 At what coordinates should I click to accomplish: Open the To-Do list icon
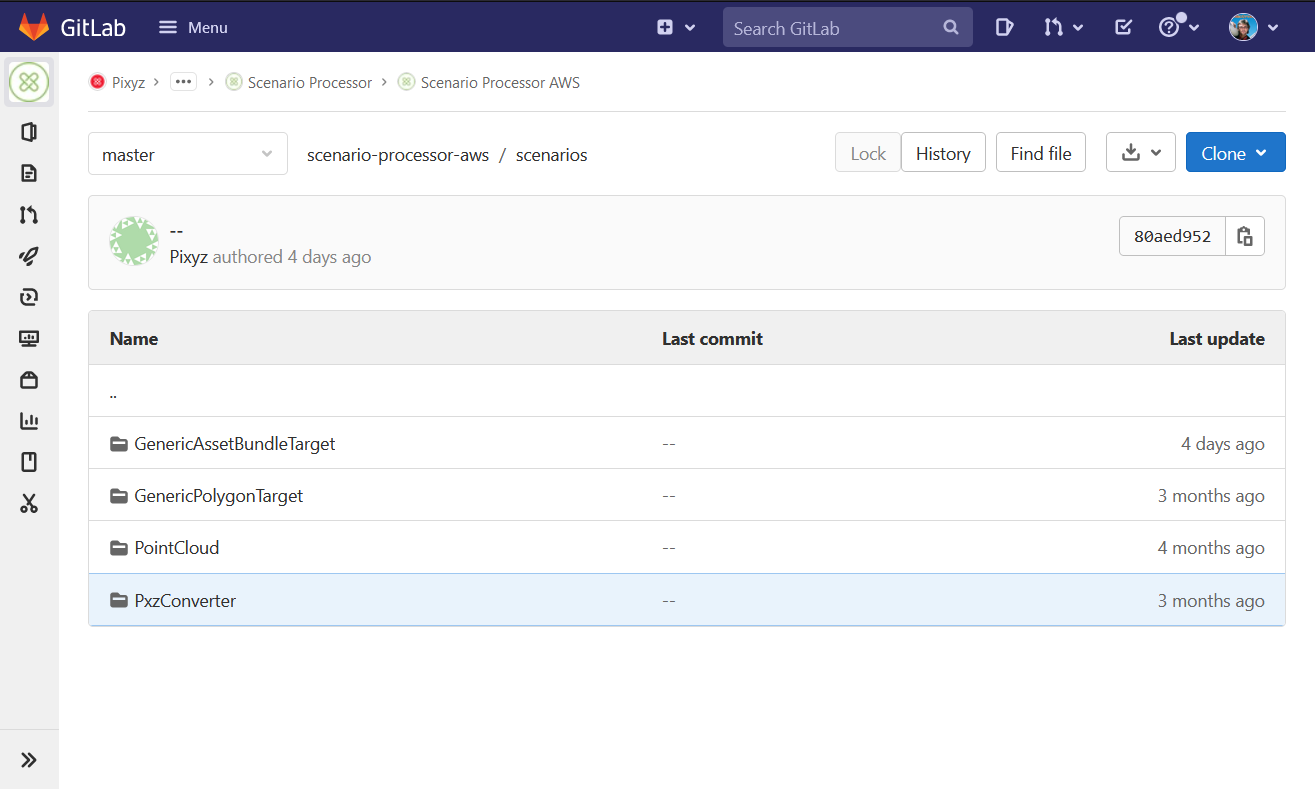click(1123, 28)
